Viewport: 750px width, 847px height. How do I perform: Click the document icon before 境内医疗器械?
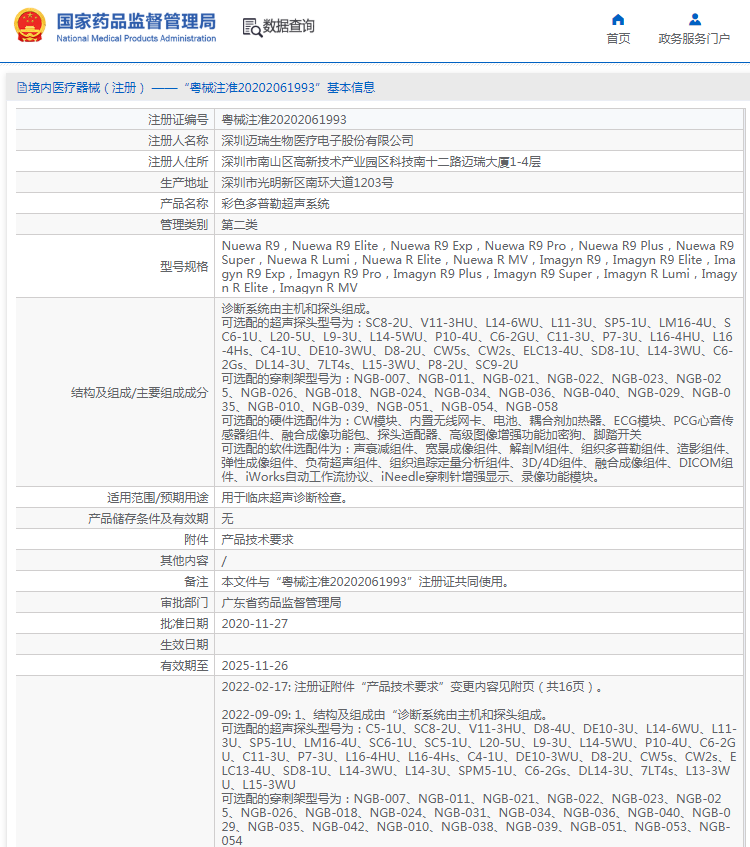[22, 88]
